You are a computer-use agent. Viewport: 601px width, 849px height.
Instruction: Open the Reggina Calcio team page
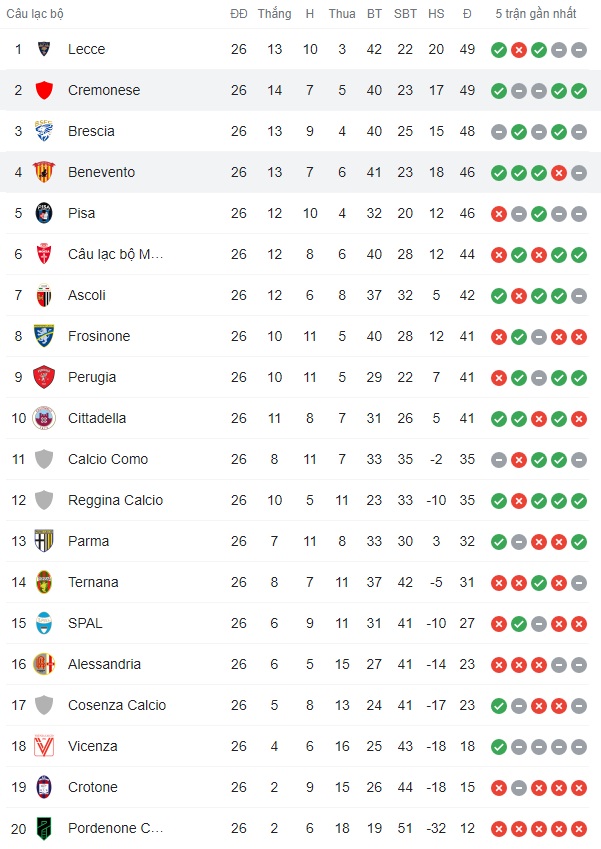point(115,500)
